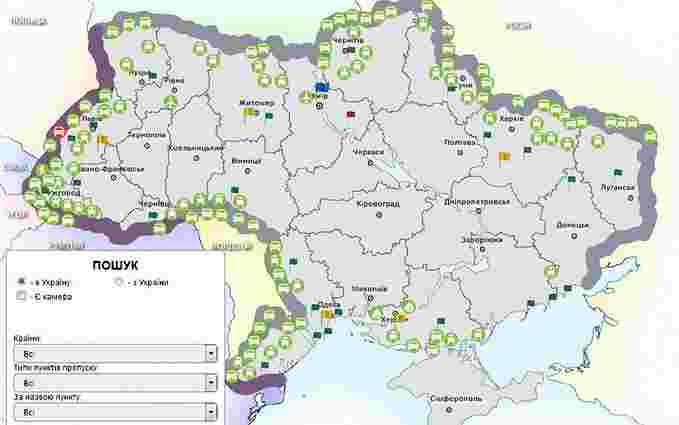
Task: Select the airplane checkpoint icon near Rivne
Action: pos(171,100)
